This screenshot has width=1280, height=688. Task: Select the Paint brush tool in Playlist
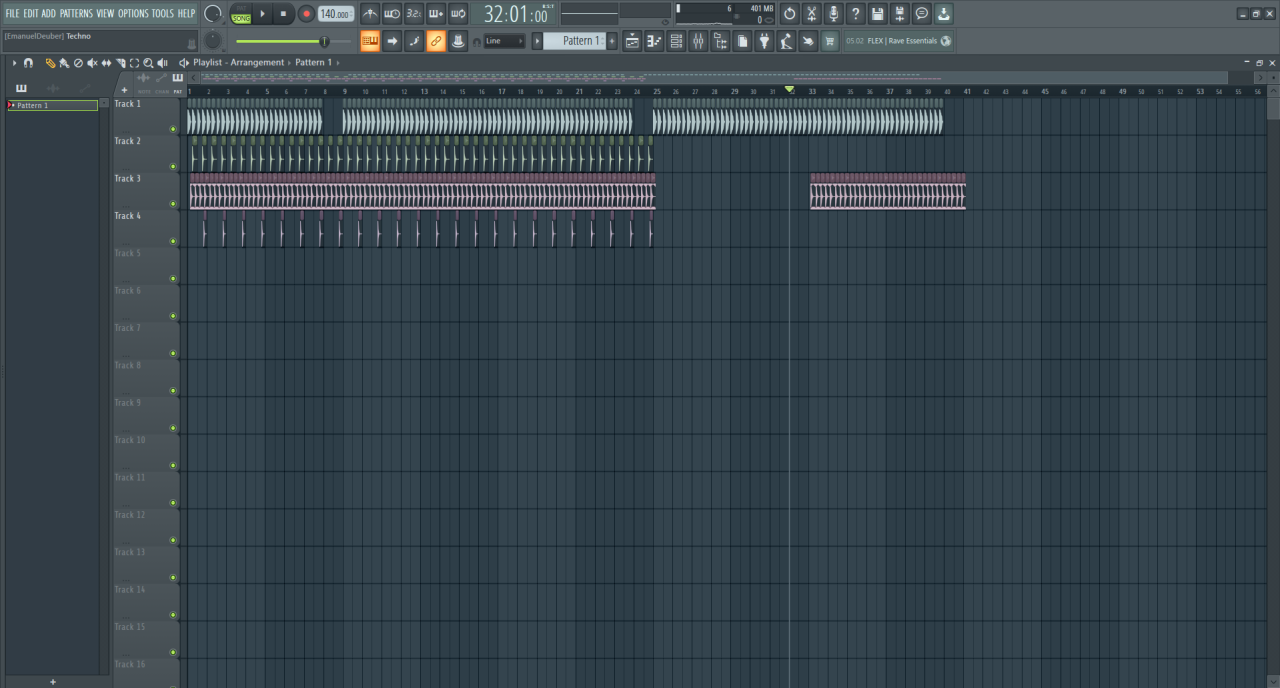pos(64,63)
